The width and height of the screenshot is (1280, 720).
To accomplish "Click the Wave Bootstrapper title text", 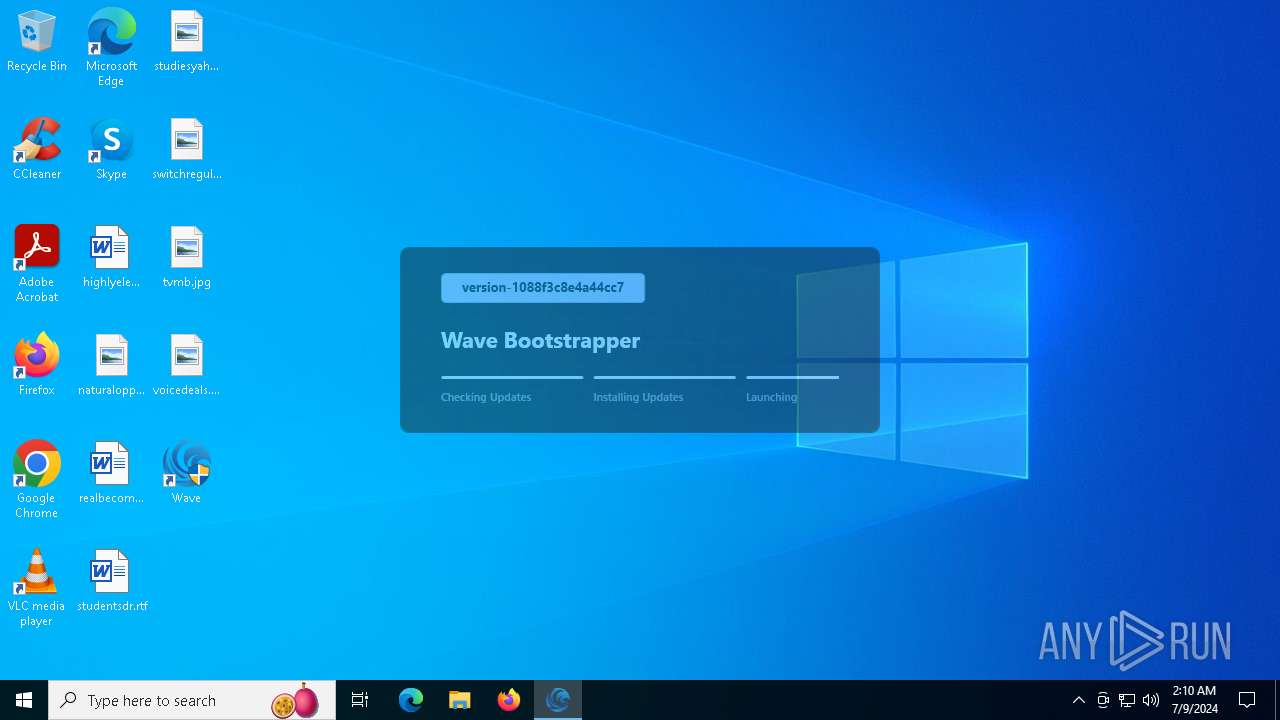I will click(x=540, y=340).
